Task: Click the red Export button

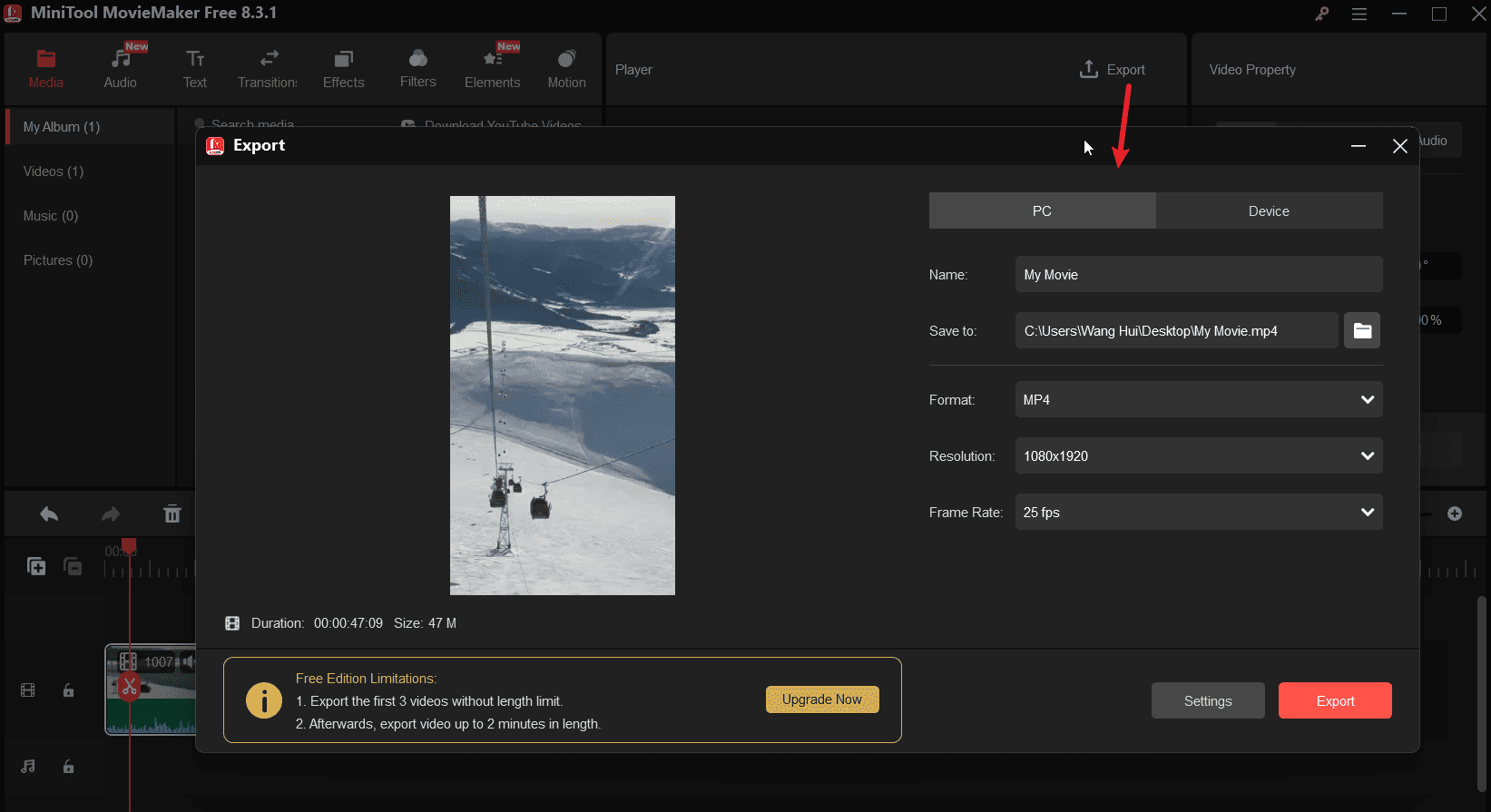Action: pyautogui.click(x=1334, y=701)
